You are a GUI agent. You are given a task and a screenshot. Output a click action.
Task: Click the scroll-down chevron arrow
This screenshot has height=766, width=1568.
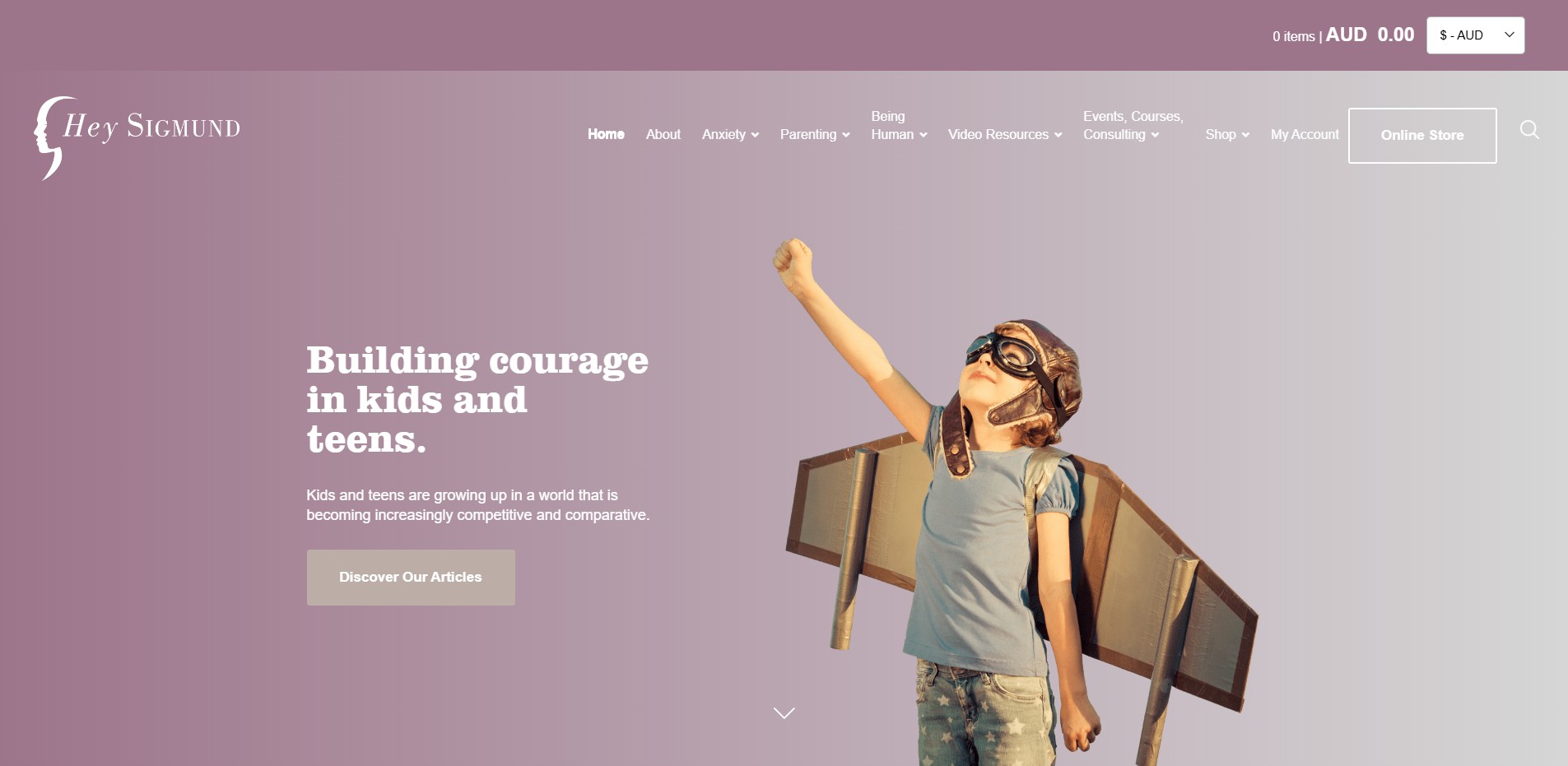coord(784,713)
